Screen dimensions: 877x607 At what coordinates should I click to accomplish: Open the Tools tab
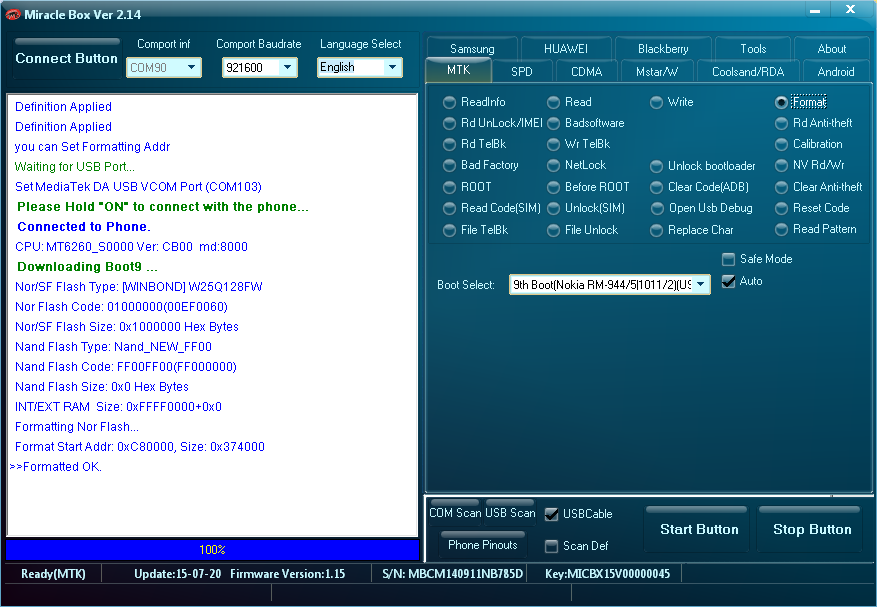tap(753, 49)
